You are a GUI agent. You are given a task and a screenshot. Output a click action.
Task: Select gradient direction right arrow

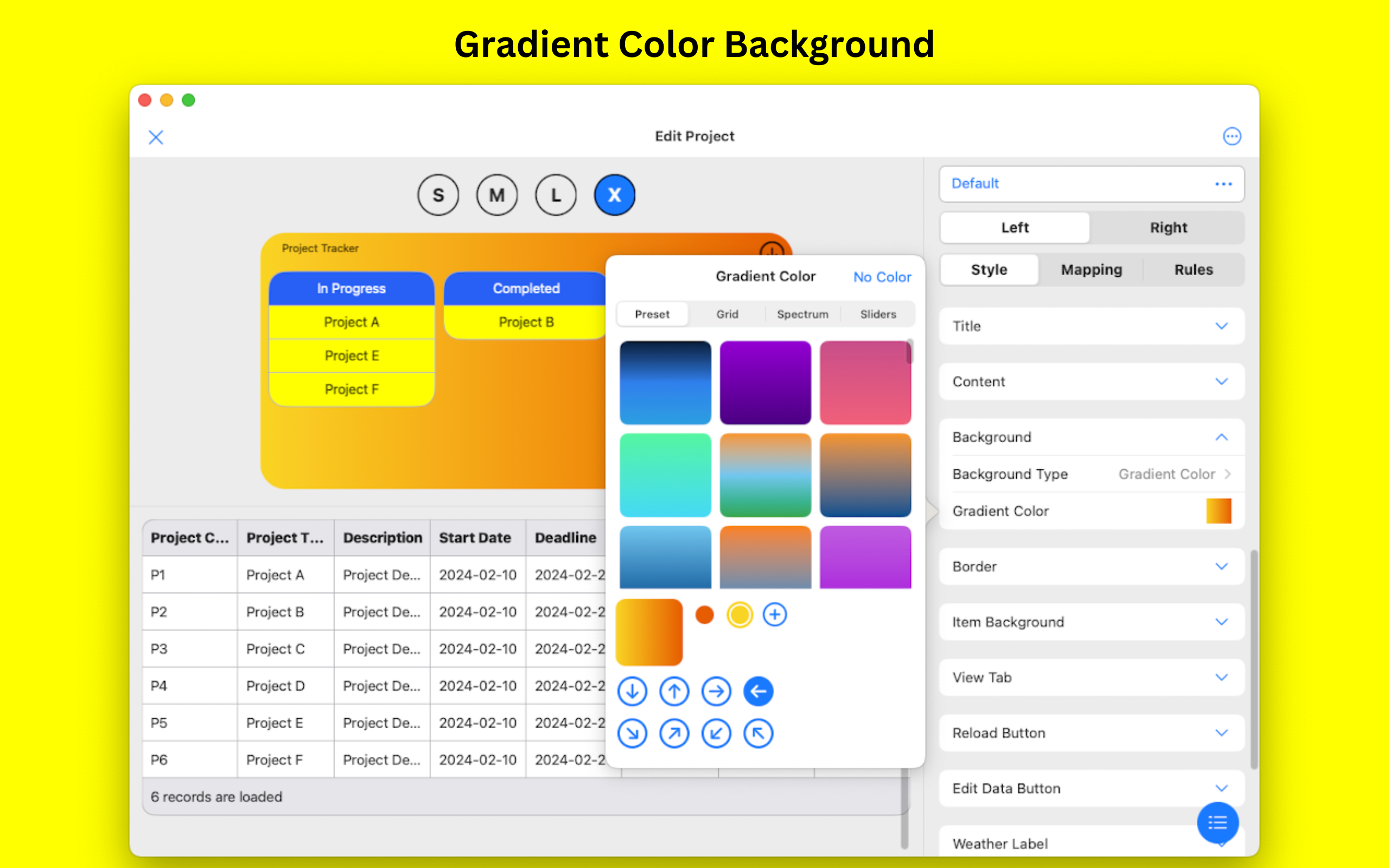click(x=716, y=691)
